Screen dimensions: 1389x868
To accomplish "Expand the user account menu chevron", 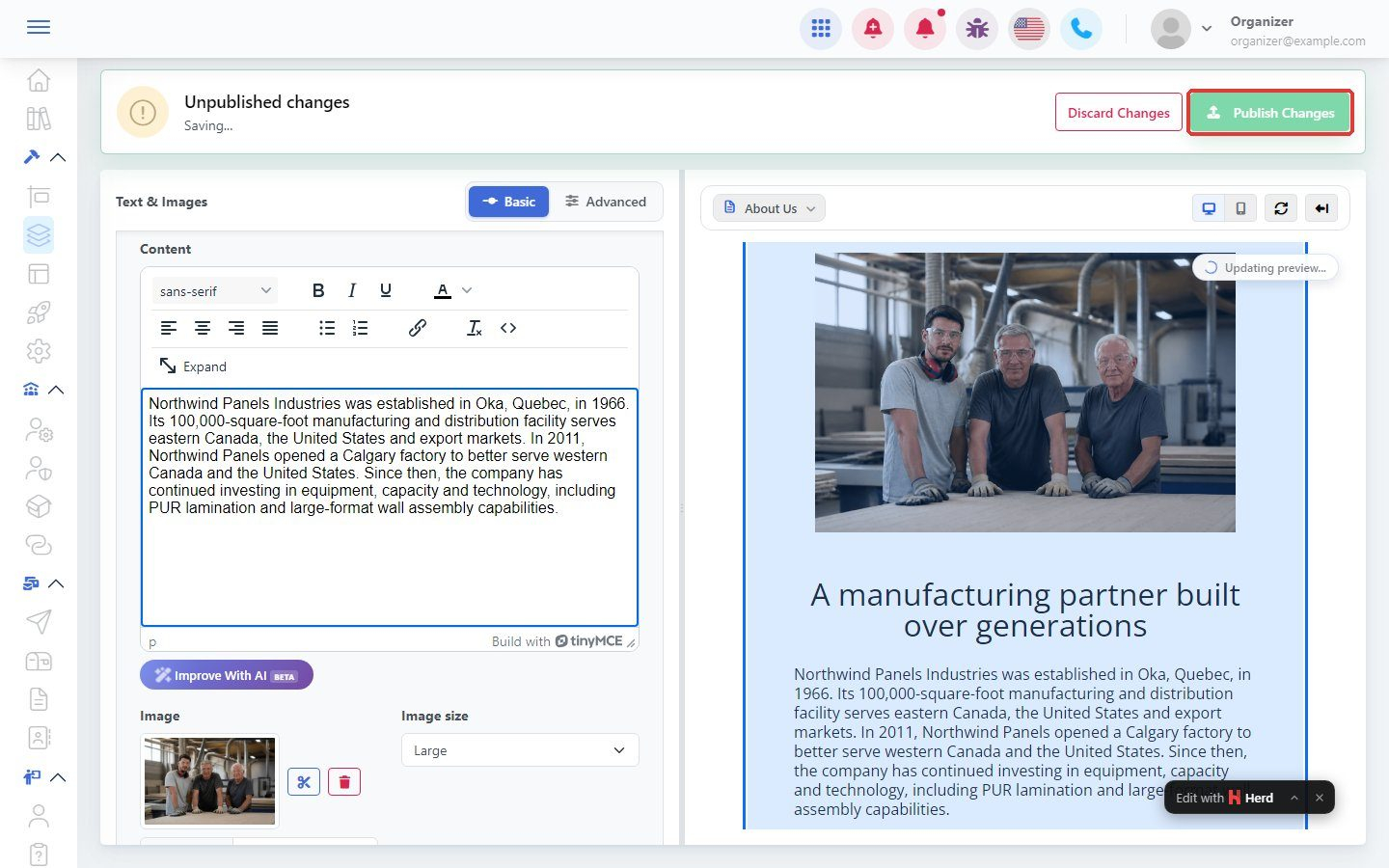I will tap(1207, 29).
